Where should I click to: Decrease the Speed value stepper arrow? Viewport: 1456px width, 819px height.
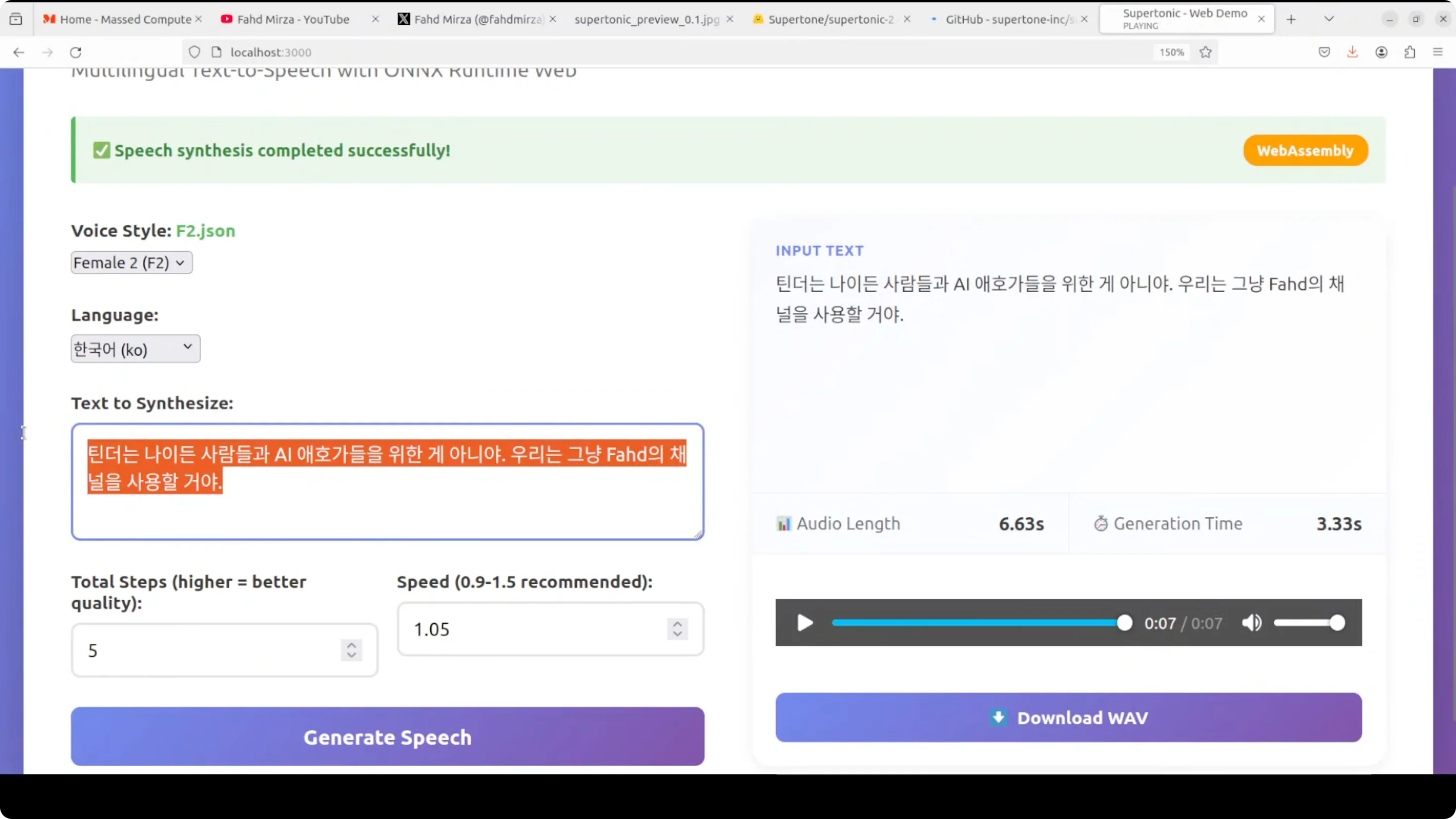click(x=677, y=634)
